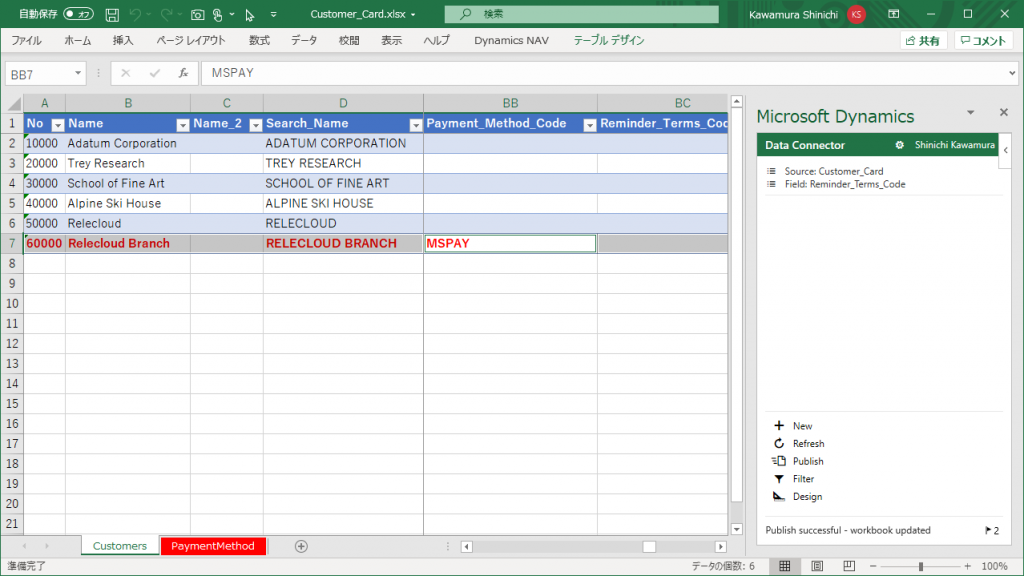
Task: Switch to Page Break Preview icon
Action: pyautogui.click(x=849, y=566)
